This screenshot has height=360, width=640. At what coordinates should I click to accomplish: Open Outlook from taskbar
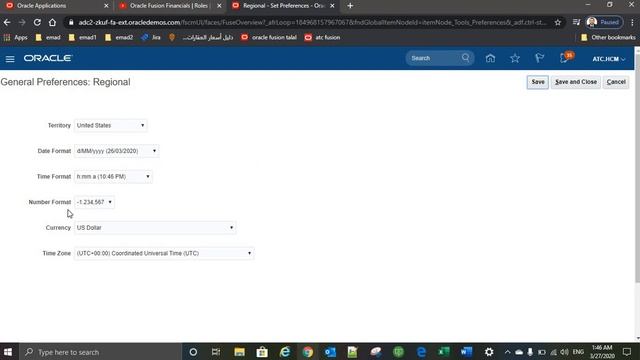pos(331,352)
